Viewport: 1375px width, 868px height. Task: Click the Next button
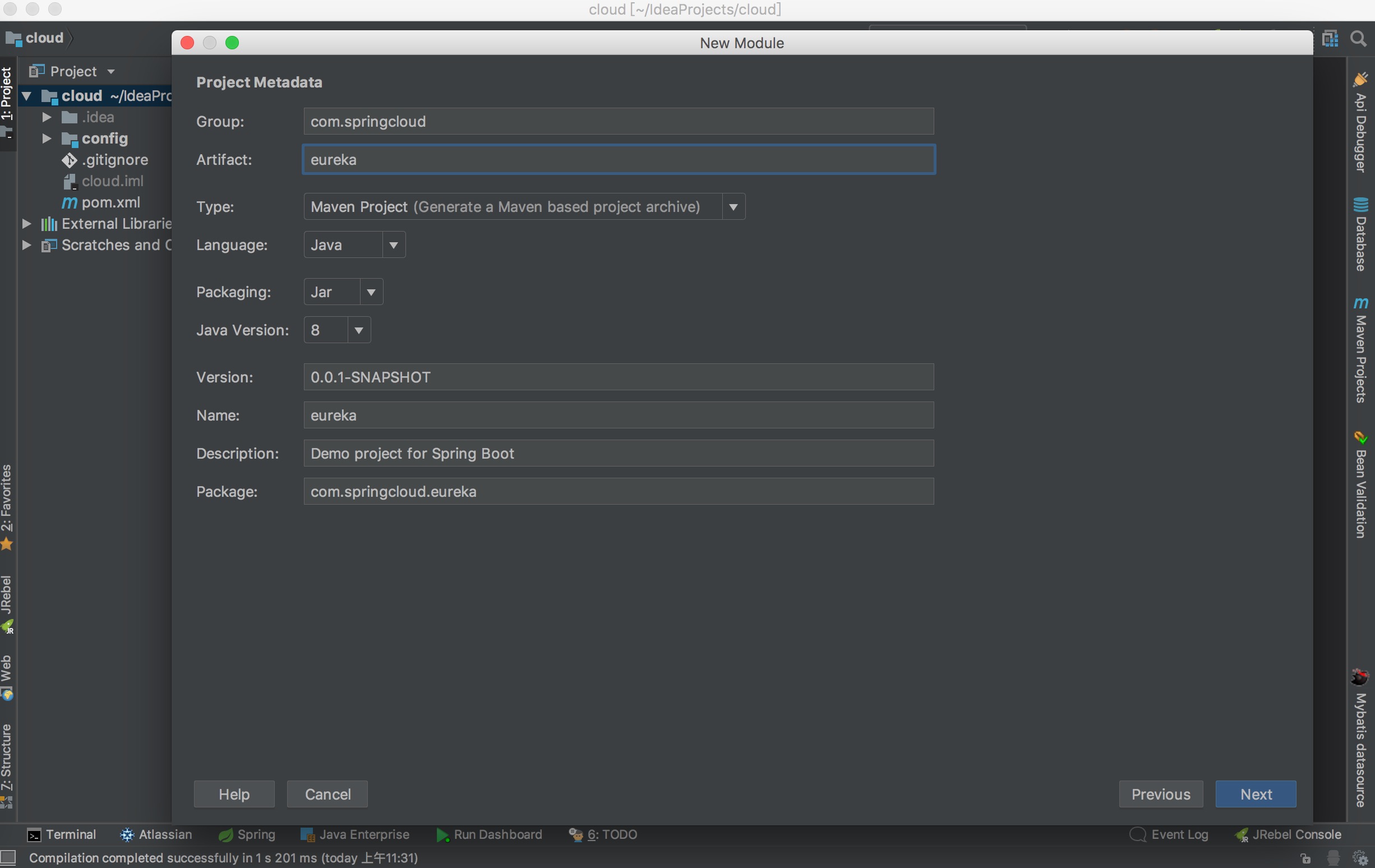click(1255, 794)
